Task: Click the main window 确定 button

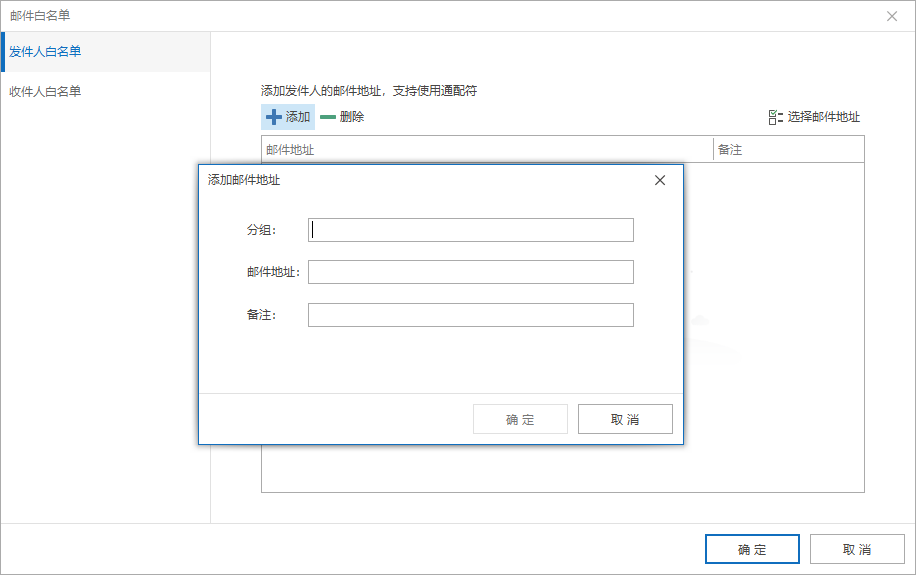Action: click(752, 549)
